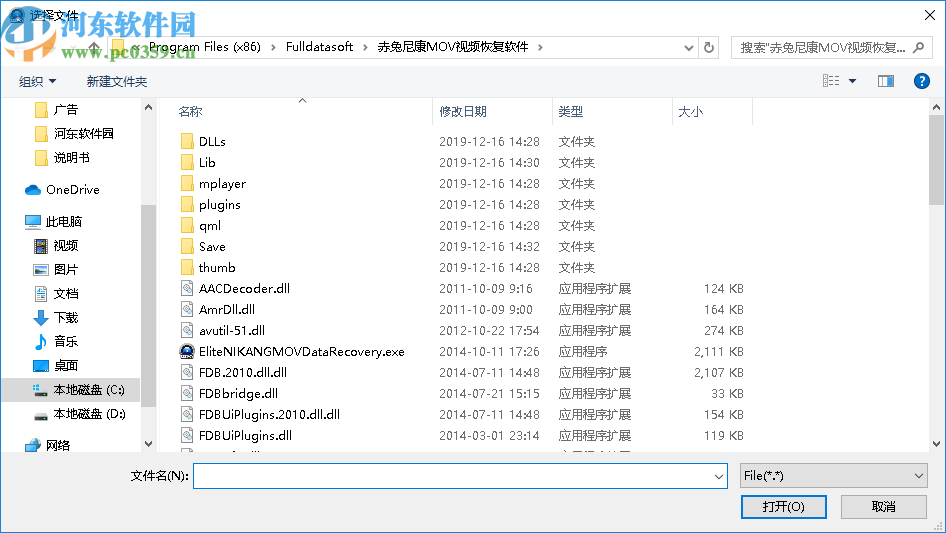This screenshot has height=533, width=946.
Task: Expand chevron after Program Files (x86)
Action: click(273, 47)
